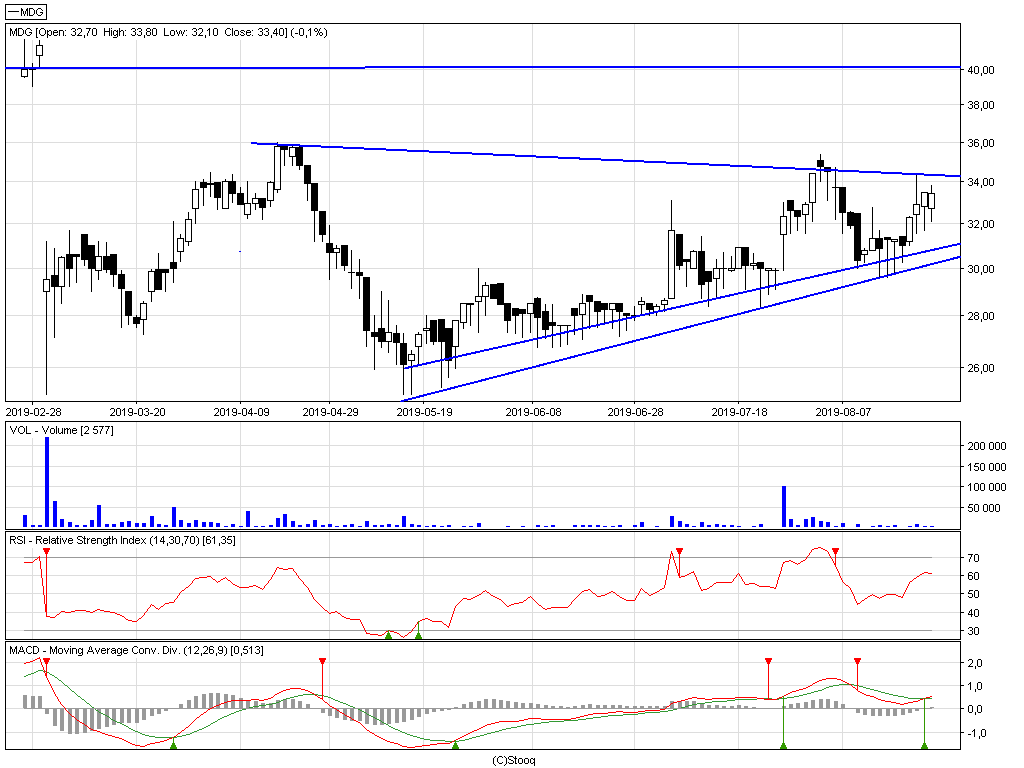The image size is (1024, 768).
Task: Click the 26,00 price axis label
Action: (x=980, y=368)
